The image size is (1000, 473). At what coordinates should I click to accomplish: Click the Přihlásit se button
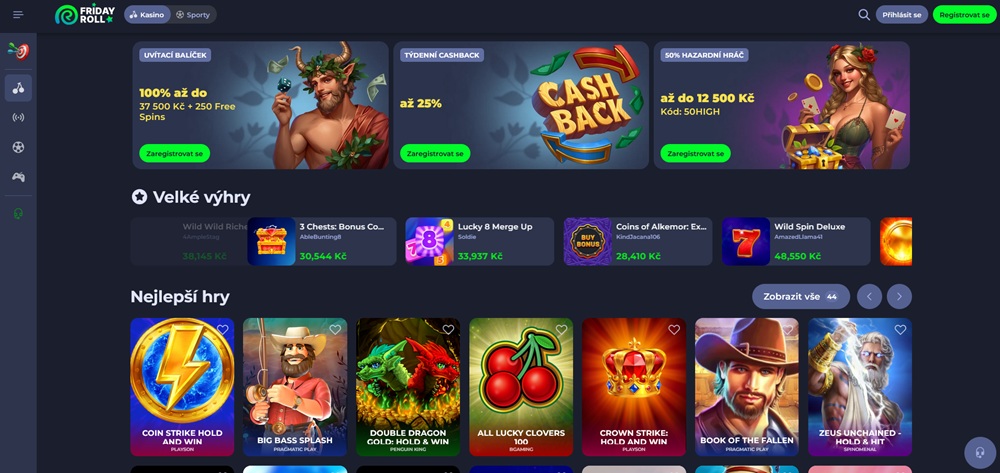902,15
